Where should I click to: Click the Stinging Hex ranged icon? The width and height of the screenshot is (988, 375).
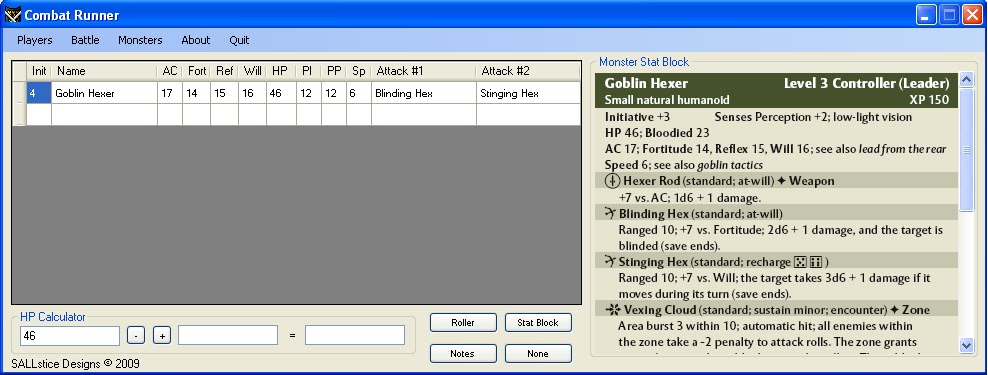(x=610, y=261)
